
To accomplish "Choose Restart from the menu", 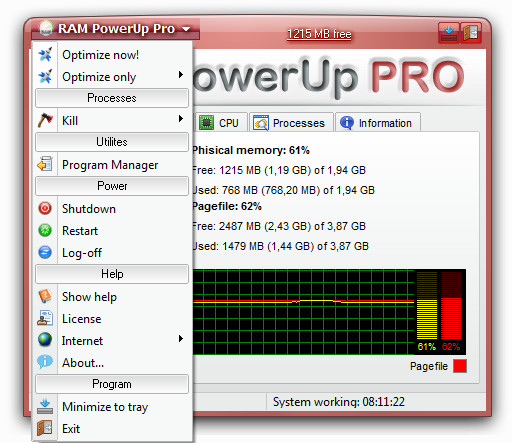I will [112, 230].
